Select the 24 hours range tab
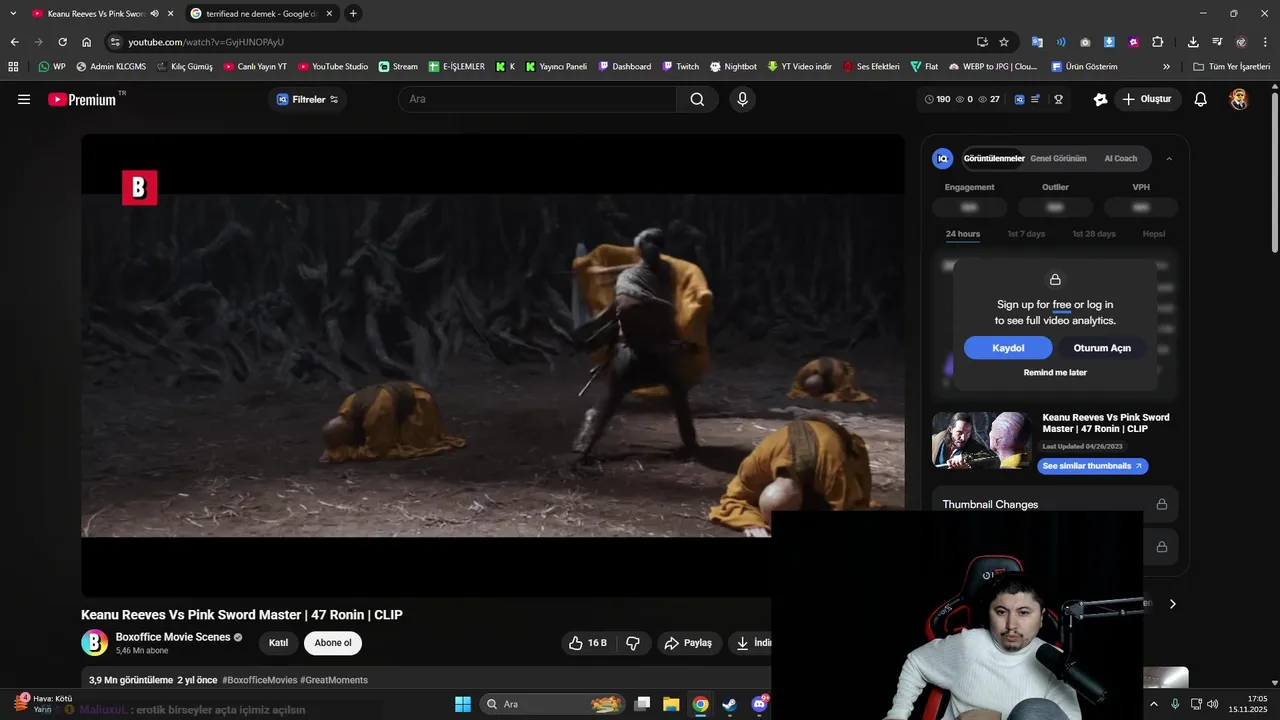Viewport: 1280px width, 720px height. coord(963,234)
